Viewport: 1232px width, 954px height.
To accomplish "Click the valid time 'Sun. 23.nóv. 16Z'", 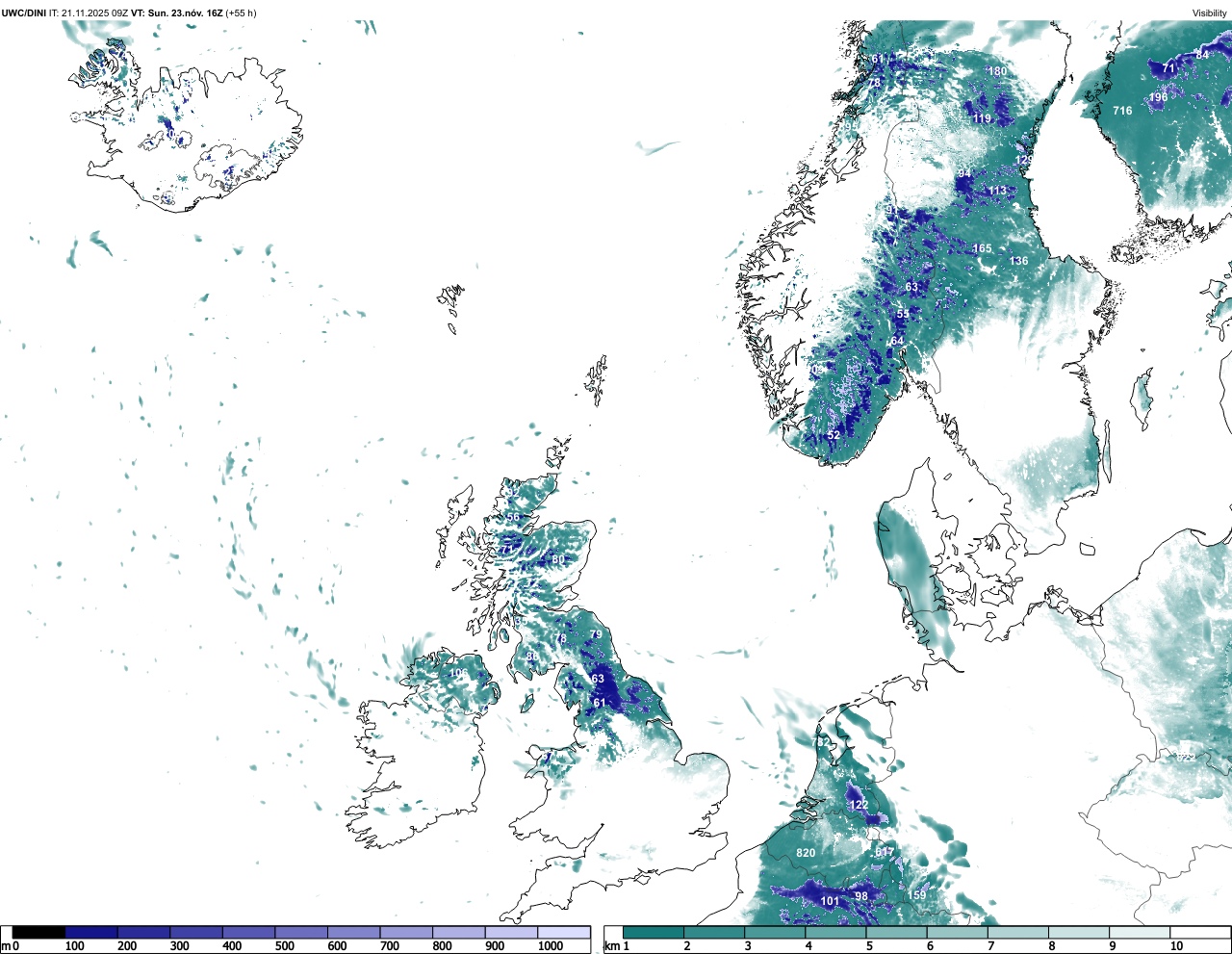I will (185, 13).
